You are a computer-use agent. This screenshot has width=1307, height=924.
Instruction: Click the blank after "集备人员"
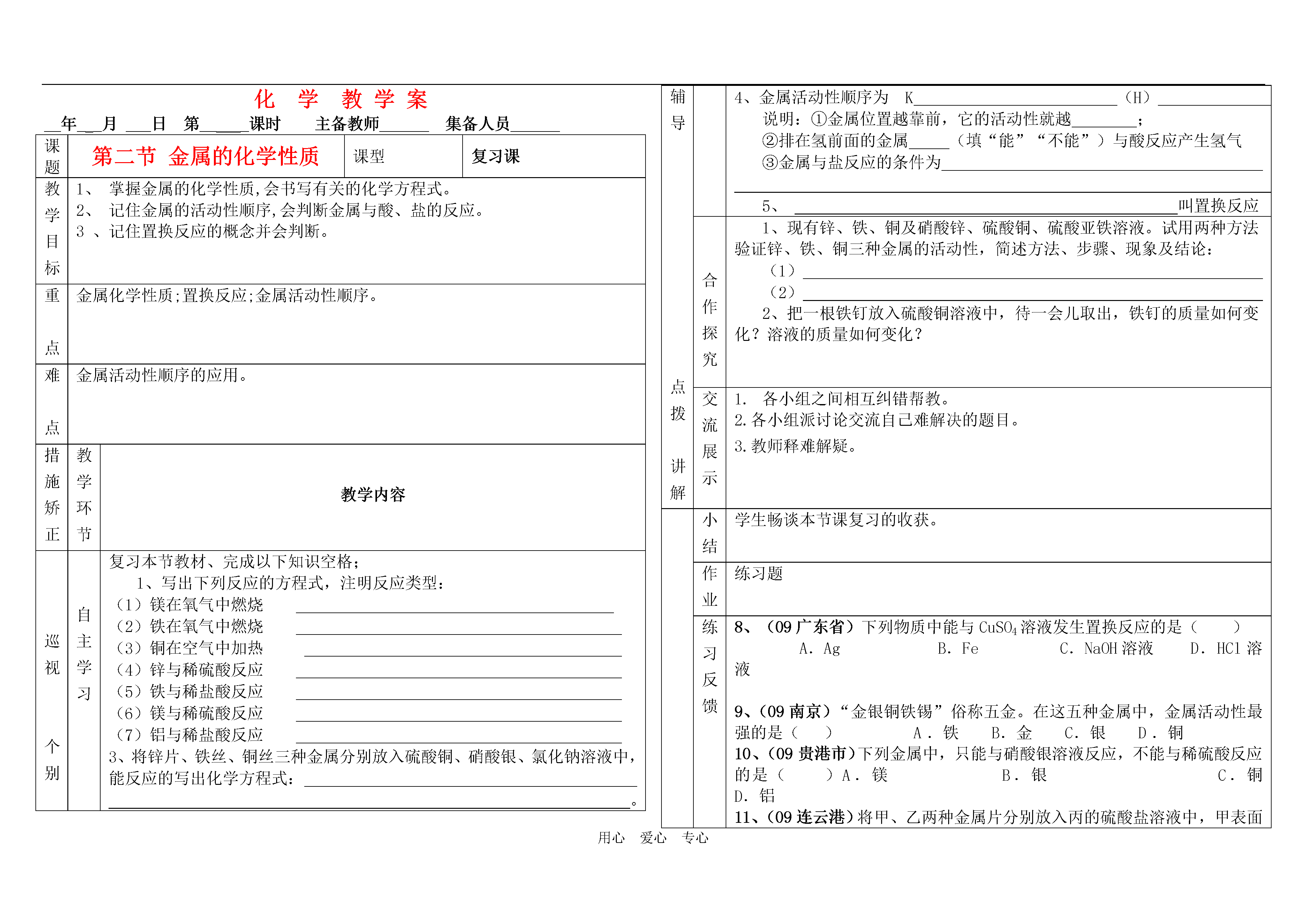pos(534,124)
